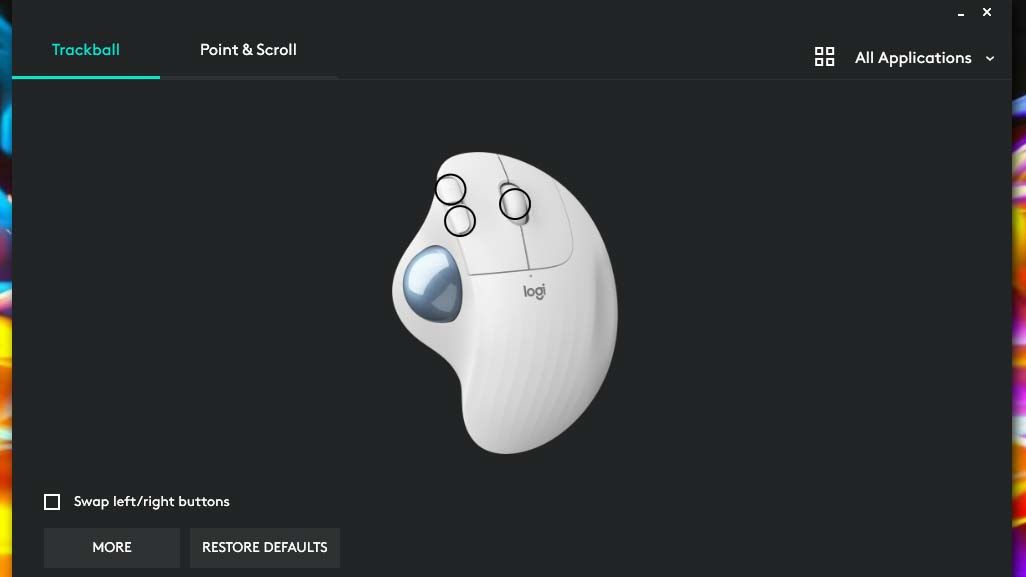Enable the Swap left/right buttons checkbox

[52, 502]
